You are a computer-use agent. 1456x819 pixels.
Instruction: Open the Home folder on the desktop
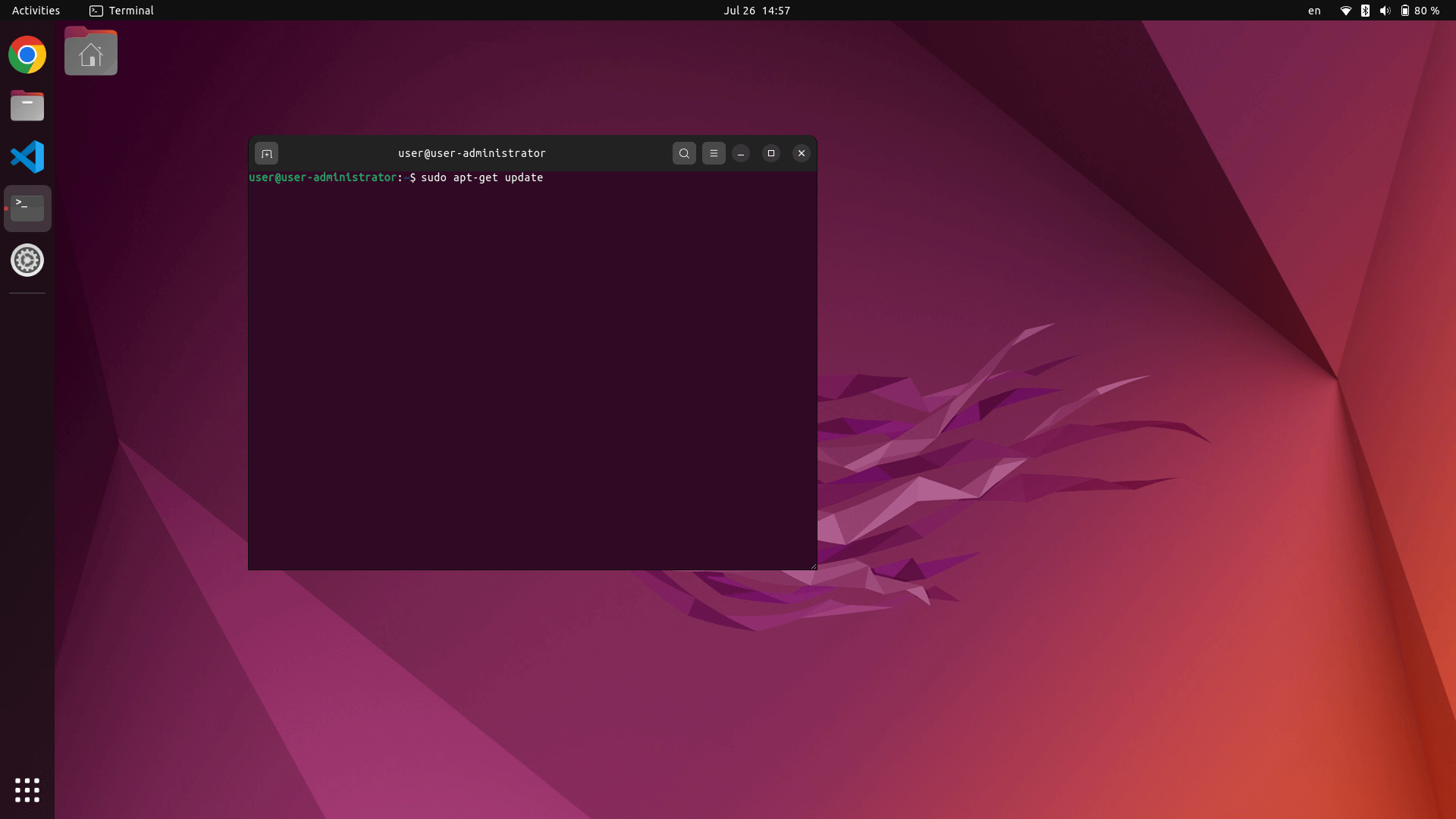[91, 52]
